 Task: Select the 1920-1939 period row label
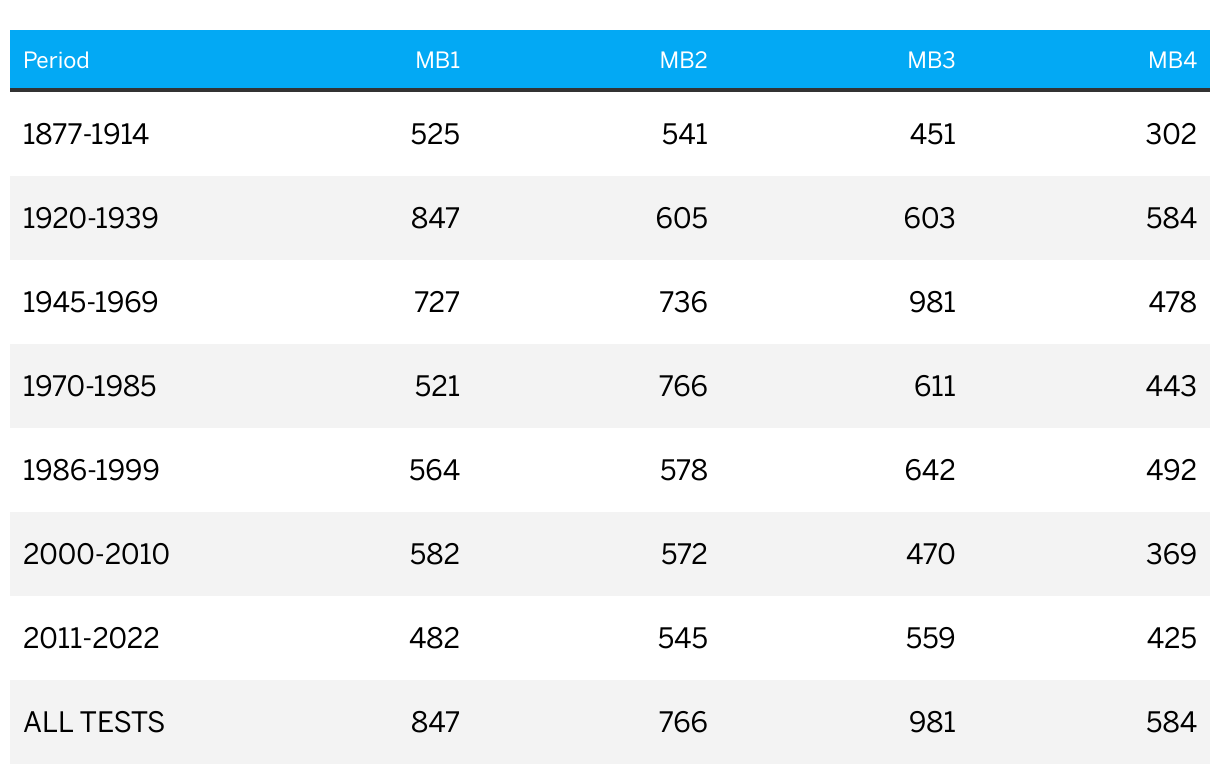(x=91, y=218)
